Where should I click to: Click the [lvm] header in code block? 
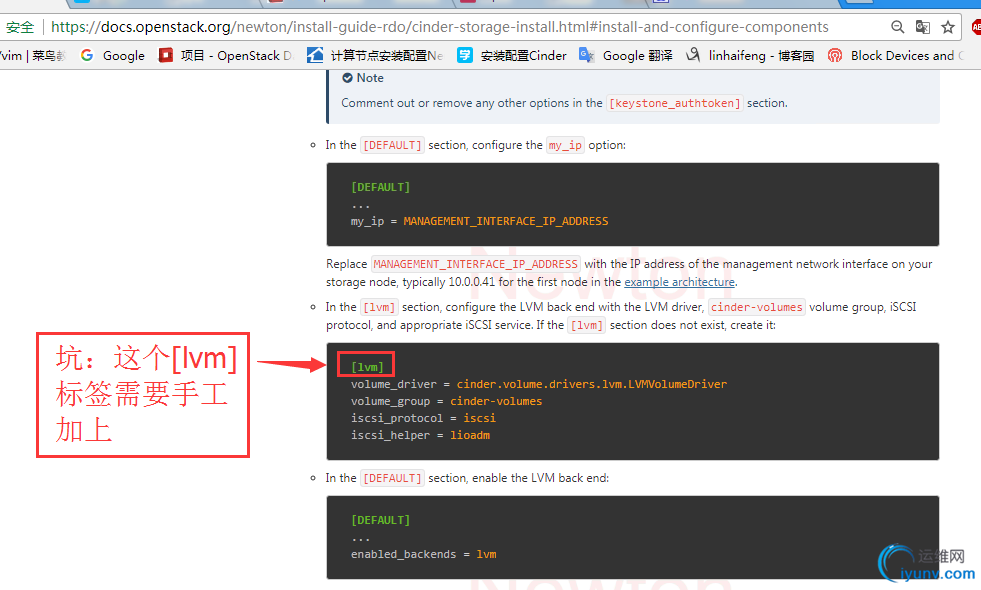click(x=367, y=367)
